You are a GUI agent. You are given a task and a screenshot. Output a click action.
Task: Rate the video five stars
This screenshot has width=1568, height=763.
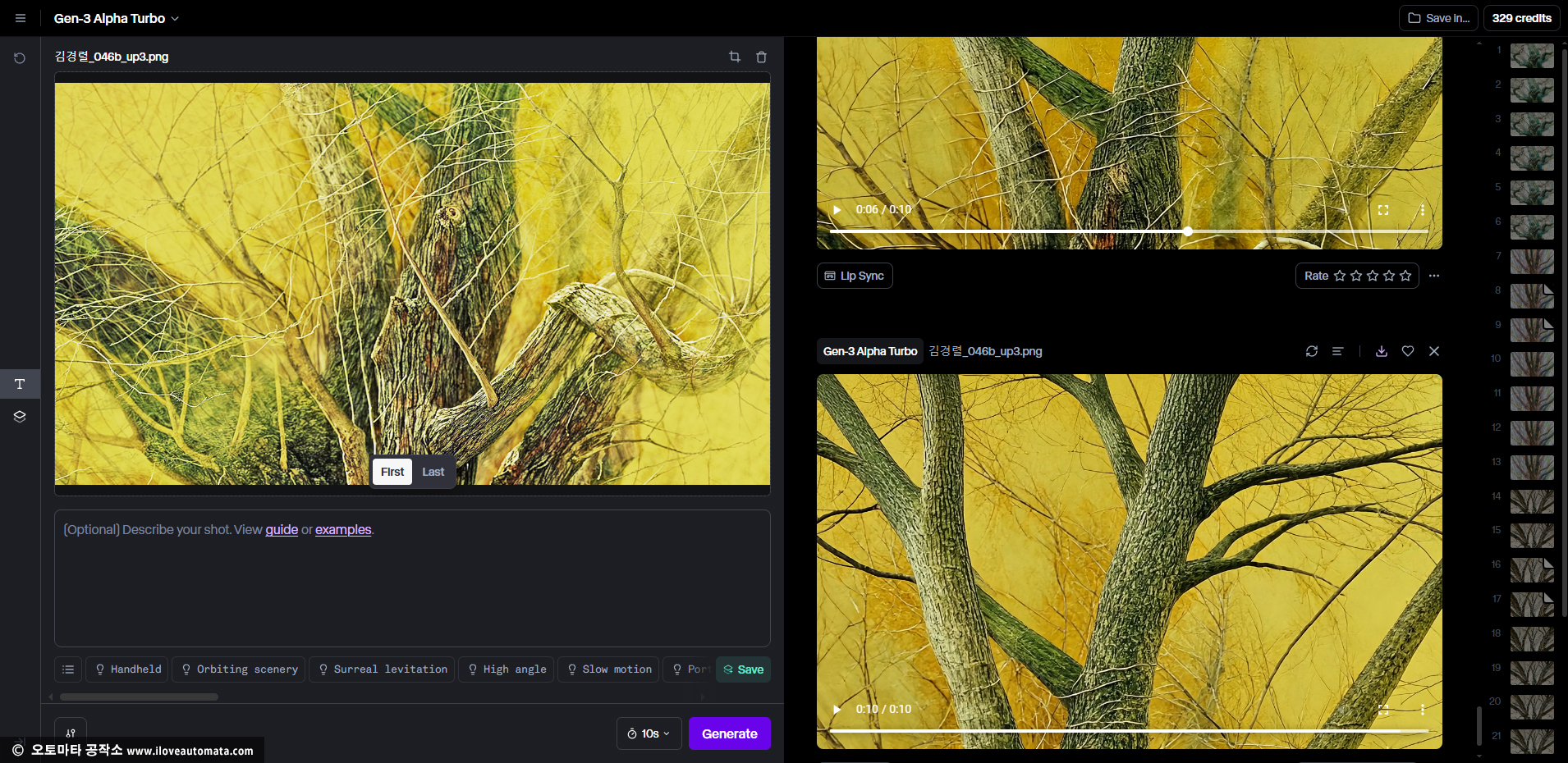1405,276
